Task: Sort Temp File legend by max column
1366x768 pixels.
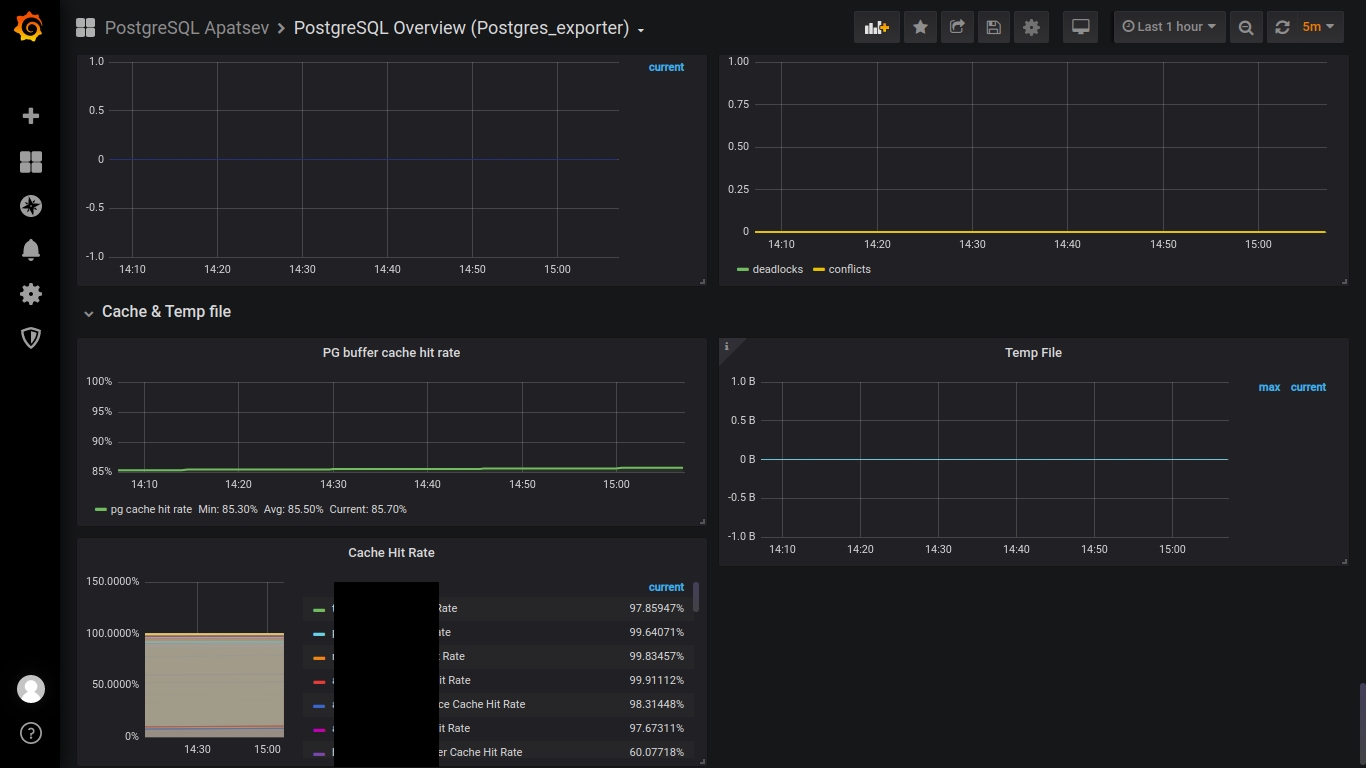Action: pyautogui.click(x=1269, y=387)
